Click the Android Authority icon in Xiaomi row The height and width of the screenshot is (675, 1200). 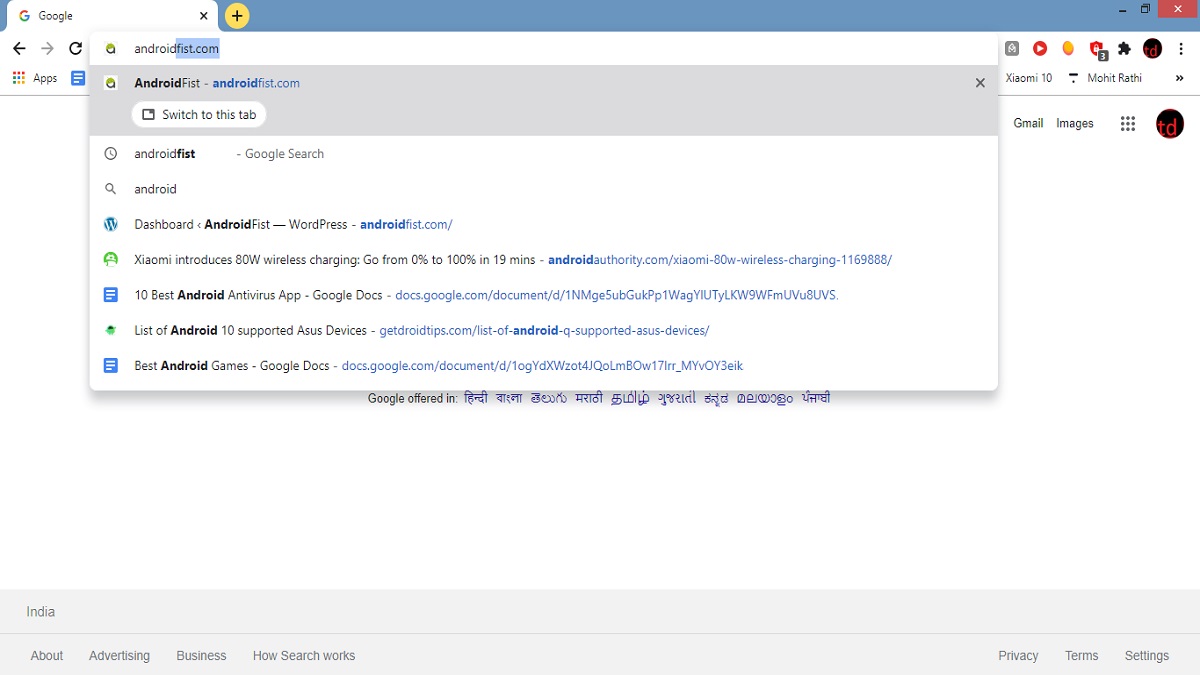(111, 260)
